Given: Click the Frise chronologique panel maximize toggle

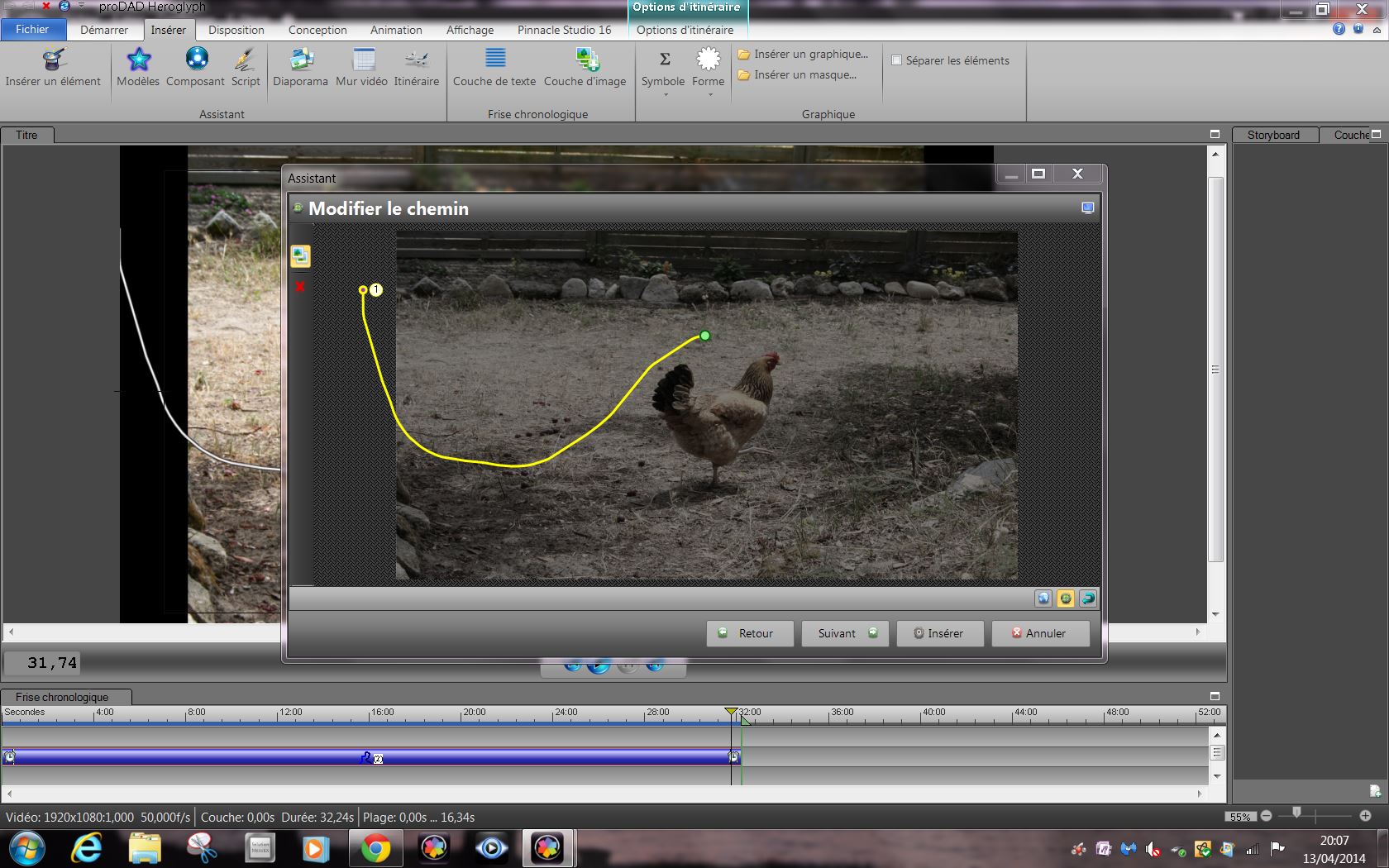Looking at the screenshot, I should [1215, 696].
